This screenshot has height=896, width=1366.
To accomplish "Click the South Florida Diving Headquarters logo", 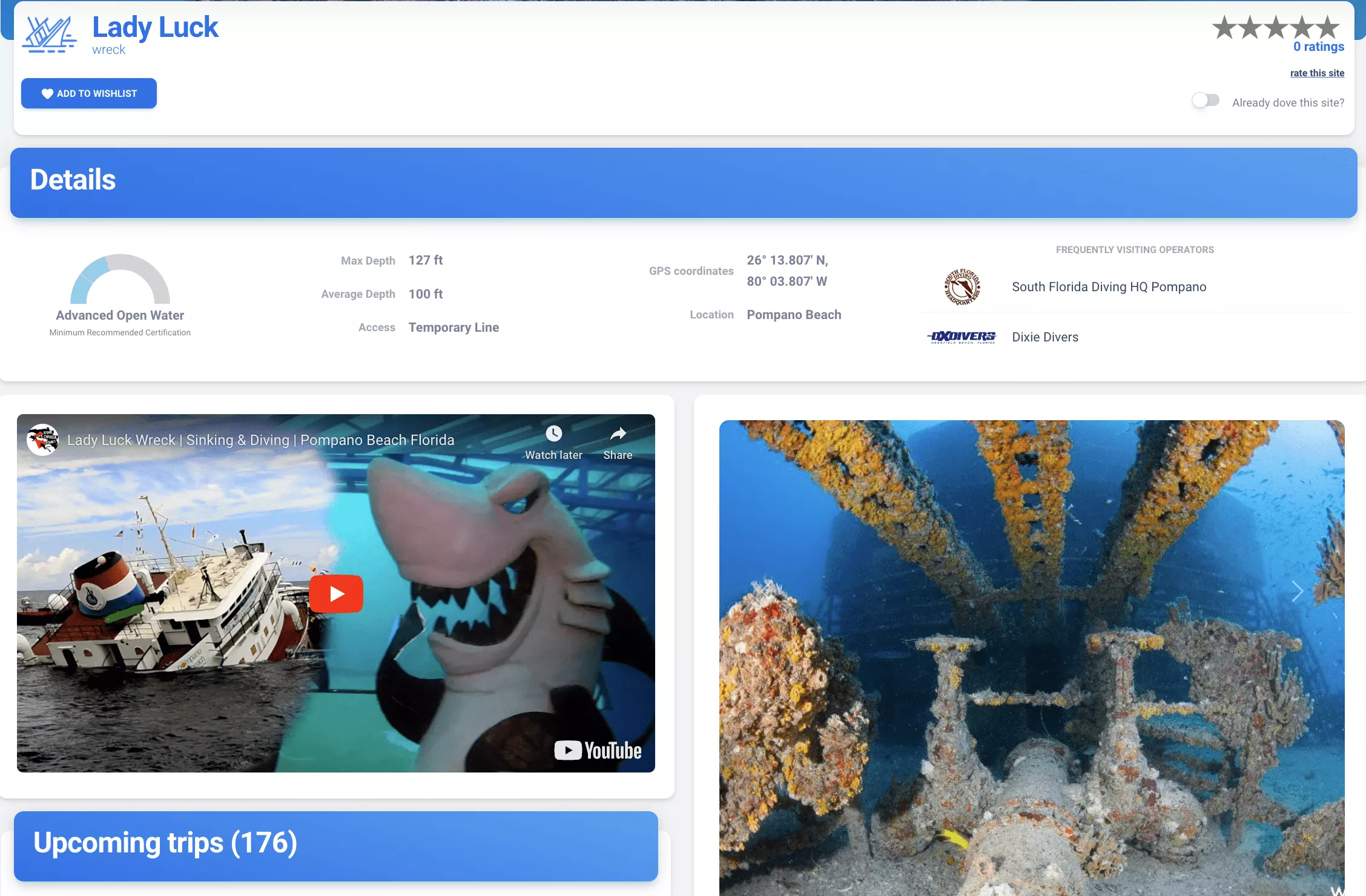I will 962,287.
